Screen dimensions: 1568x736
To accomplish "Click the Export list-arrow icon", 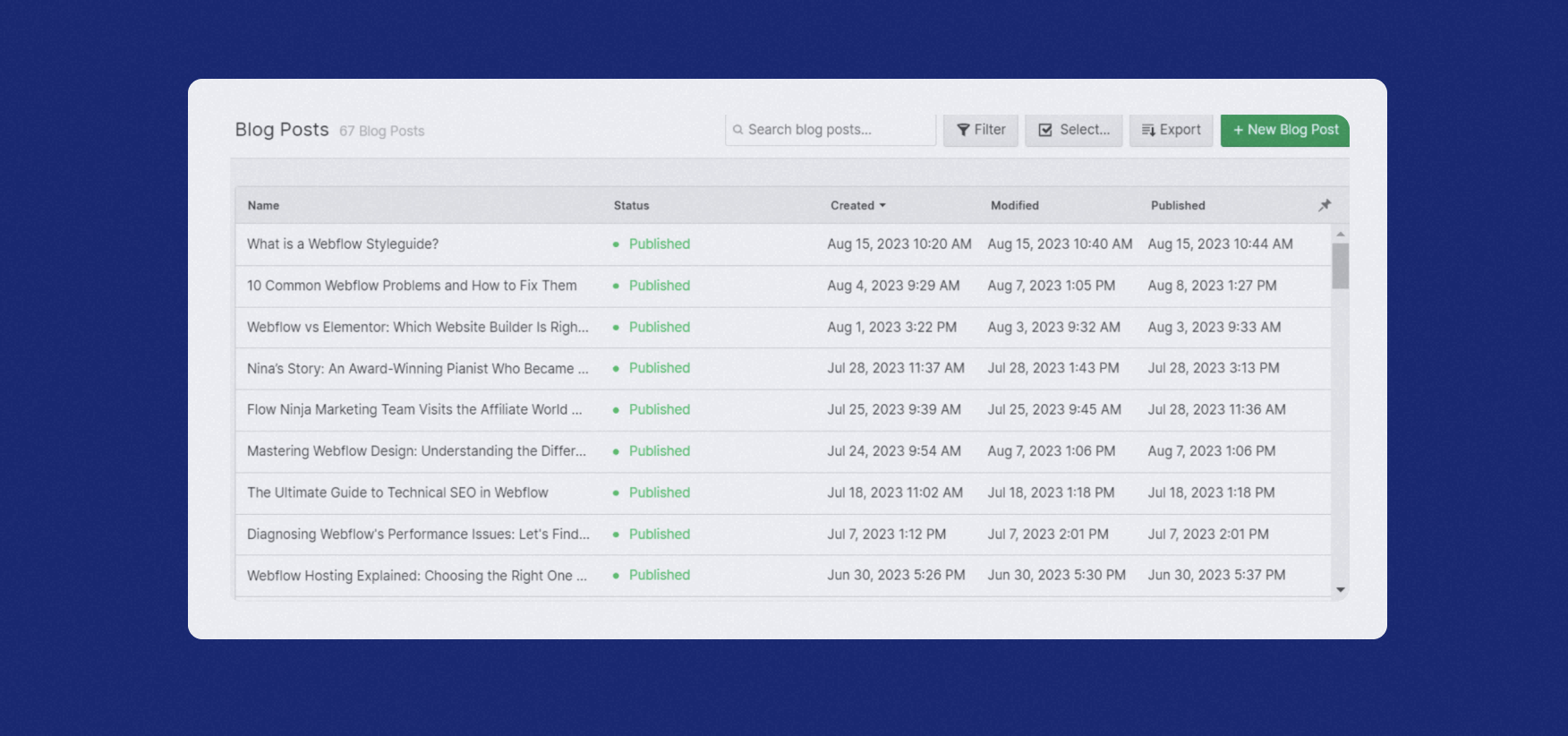I will [1148, 130].
